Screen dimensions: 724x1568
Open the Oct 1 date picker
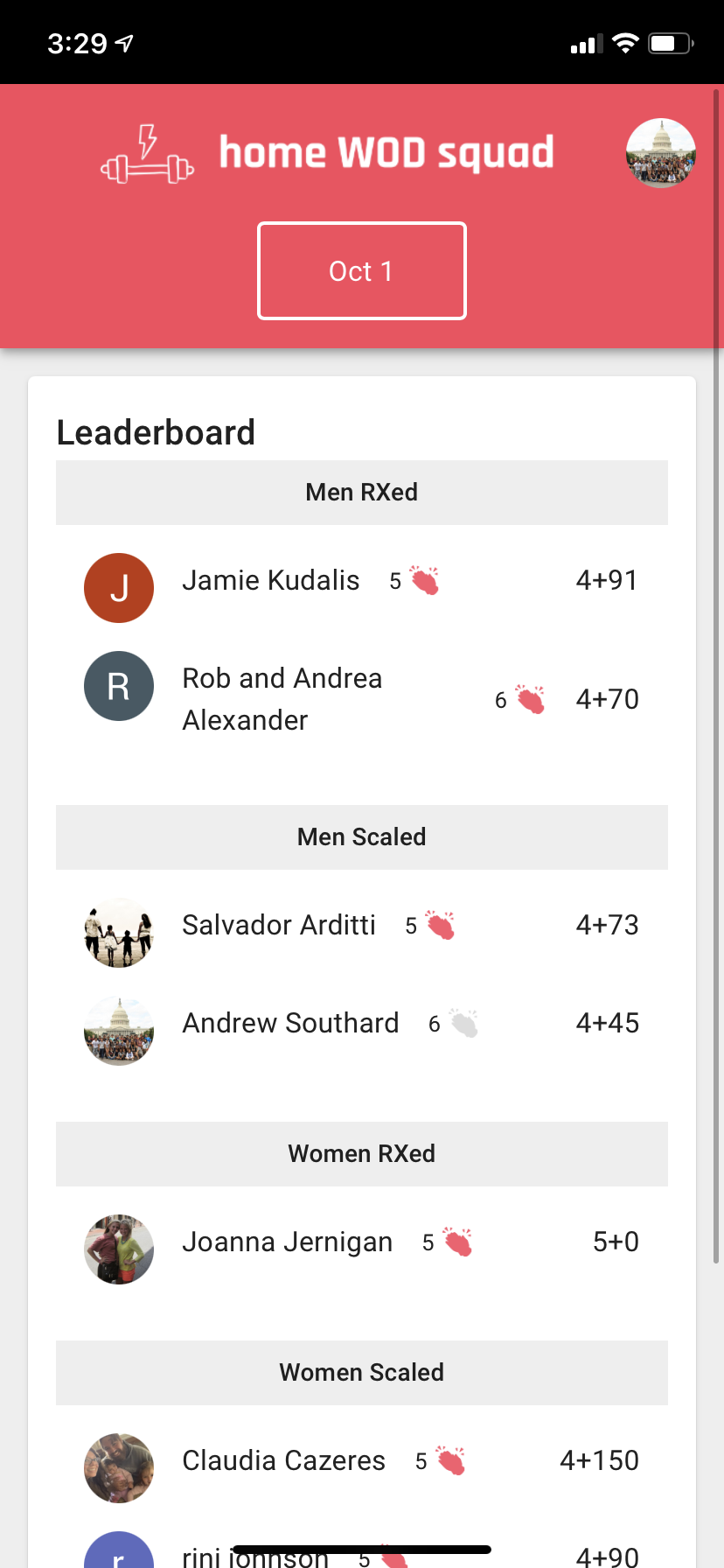tap(361, 271)
